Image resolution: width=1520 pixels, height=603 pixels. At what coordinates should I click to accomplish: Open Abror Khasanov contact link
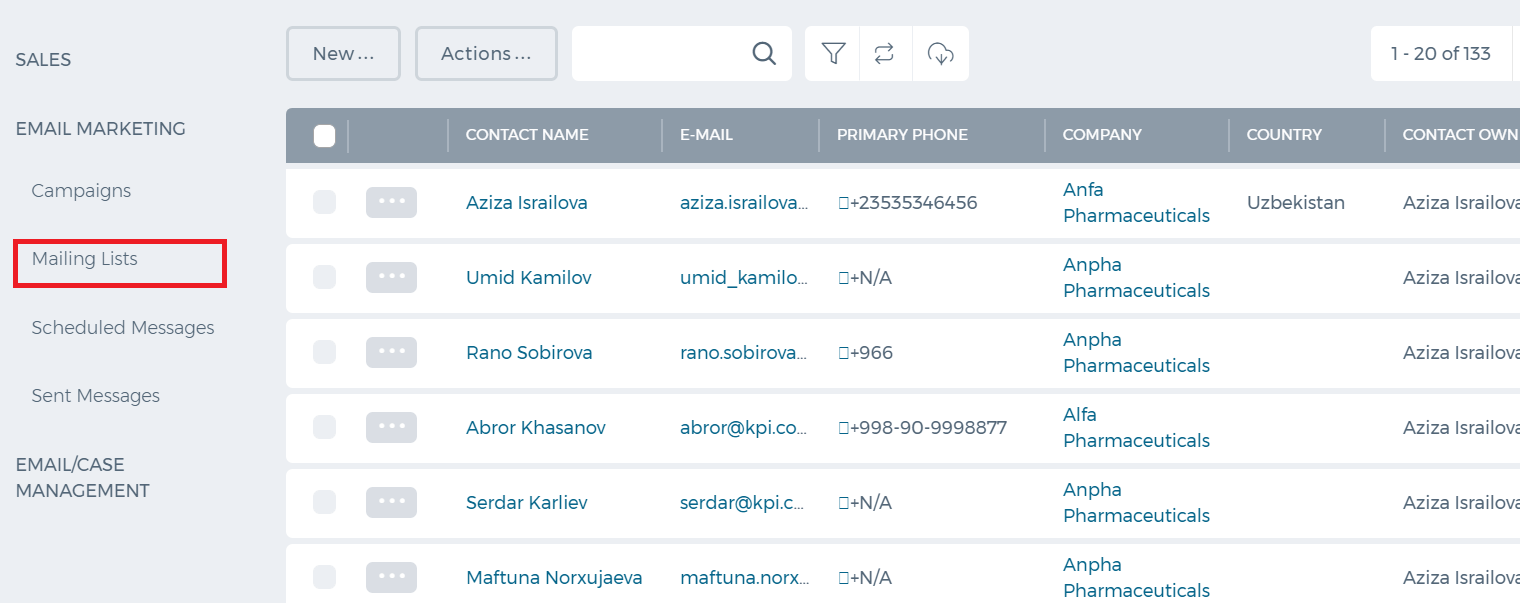[536, 428]
